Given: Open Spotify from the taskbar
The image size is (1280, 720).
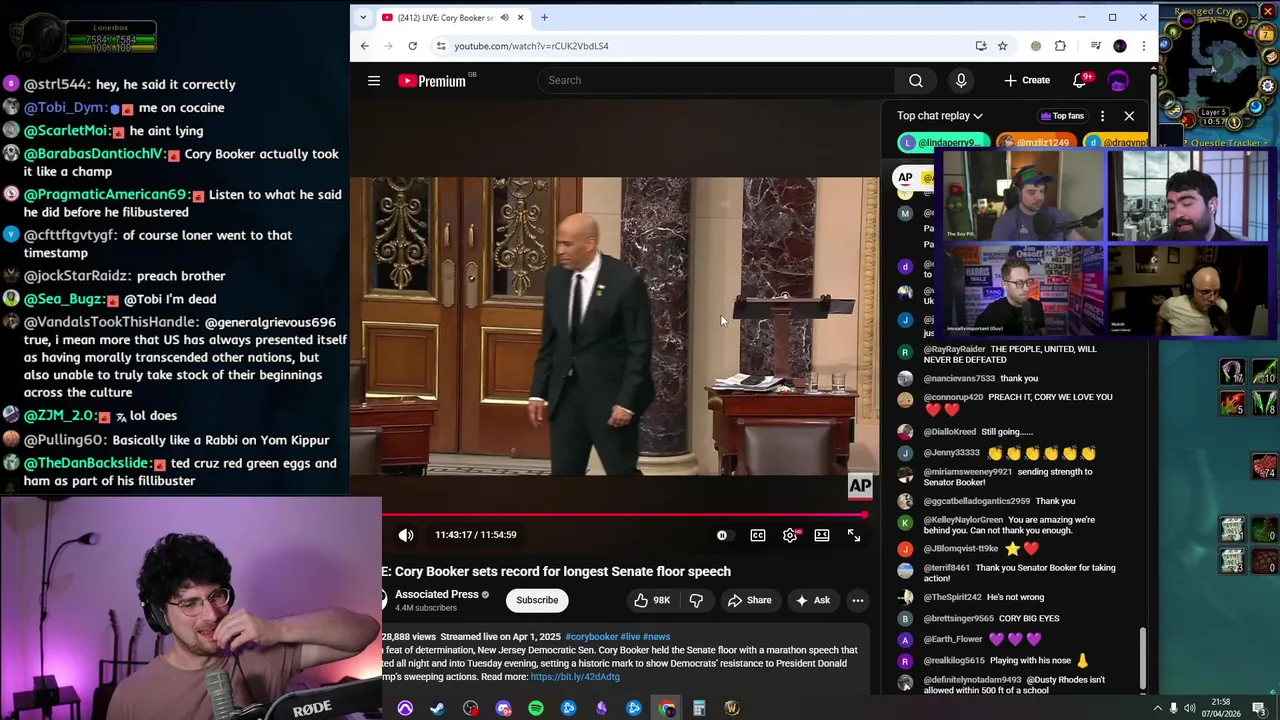Looking at the screenshot, I should pos(536,709).
